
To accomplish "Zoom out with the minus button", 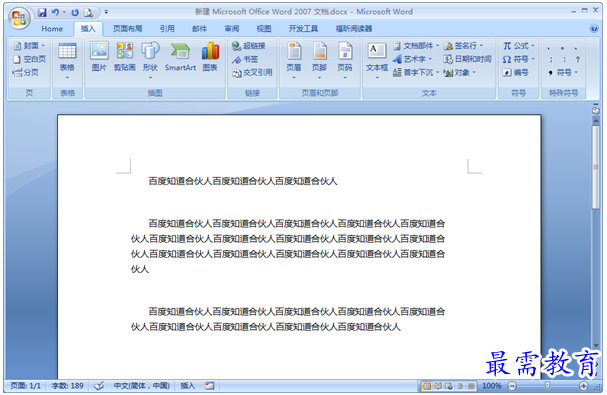I will click(512, 386).
